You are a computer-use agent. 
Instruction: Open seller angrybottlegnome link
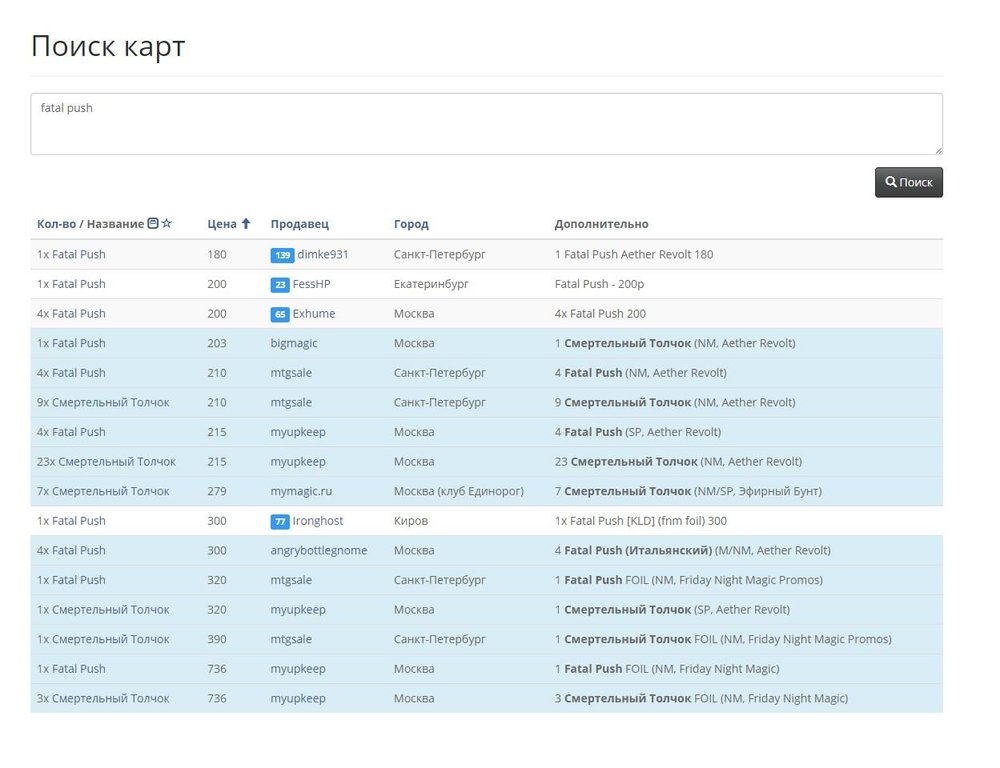click(318, 550)
